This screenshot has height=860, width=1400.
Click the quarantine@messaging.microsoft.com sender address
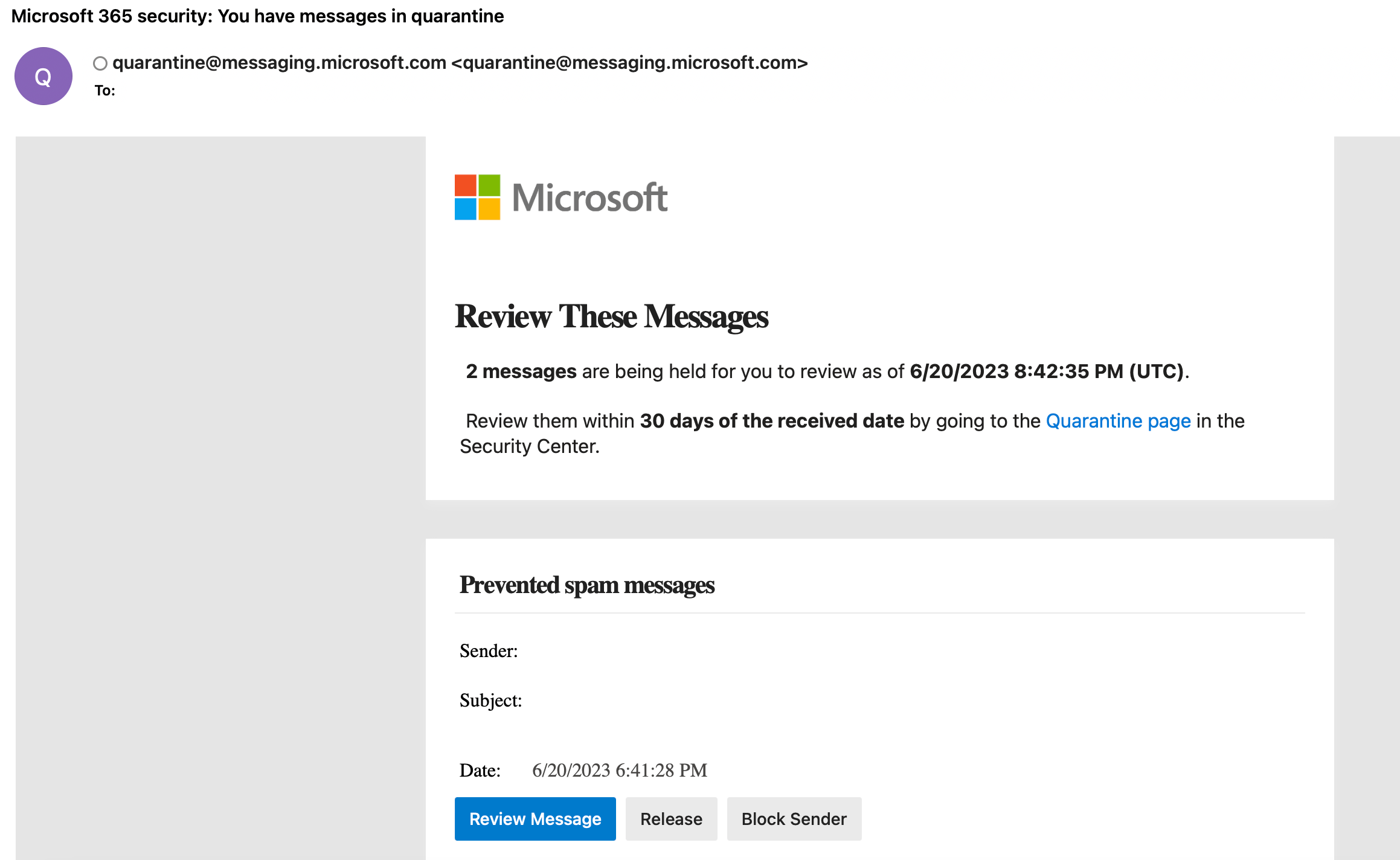click(x=279, y=63)
